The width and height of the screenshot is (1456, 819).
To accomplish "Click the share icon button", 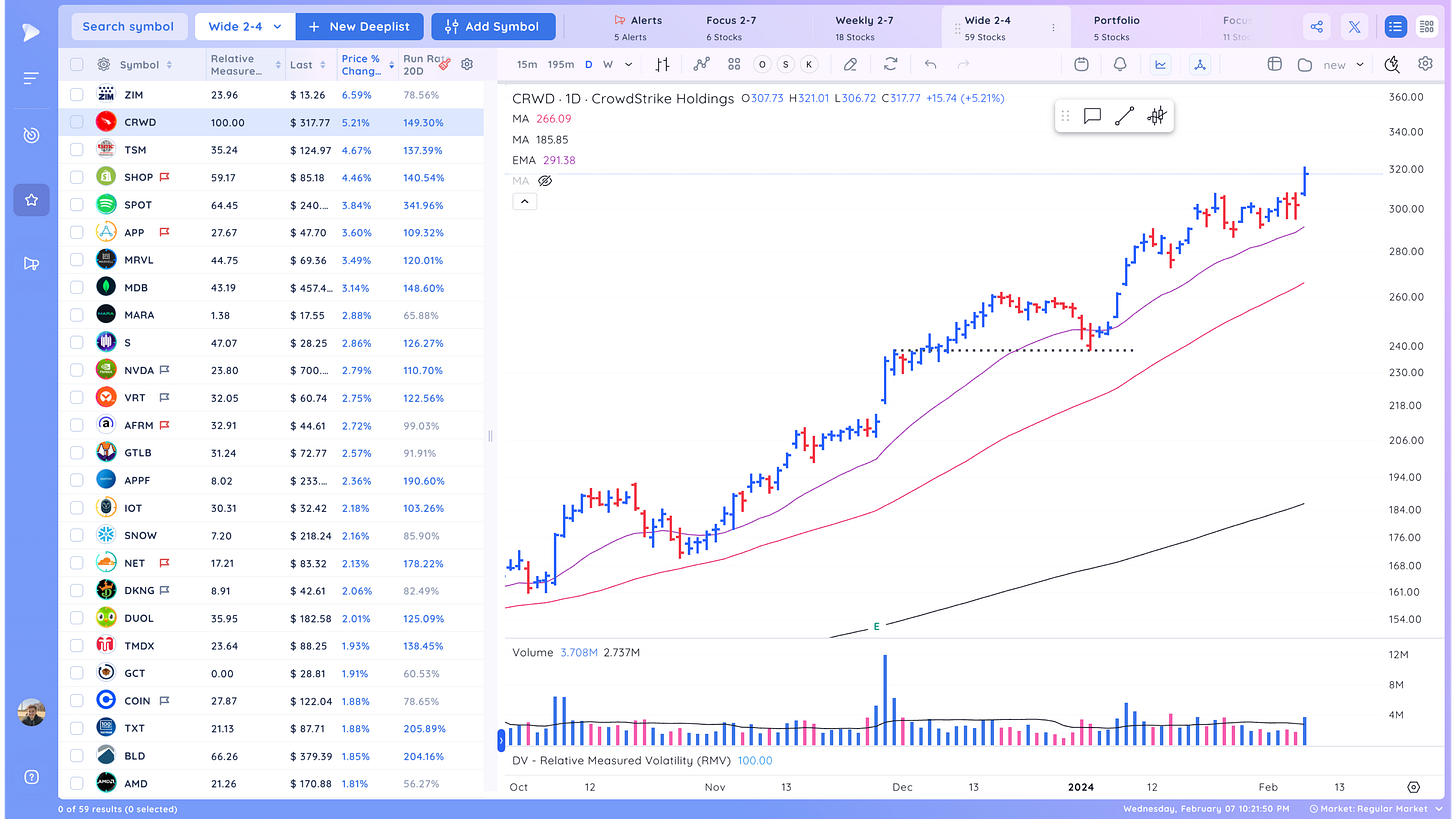I will pyautogui.click(x=1317, y=27).
